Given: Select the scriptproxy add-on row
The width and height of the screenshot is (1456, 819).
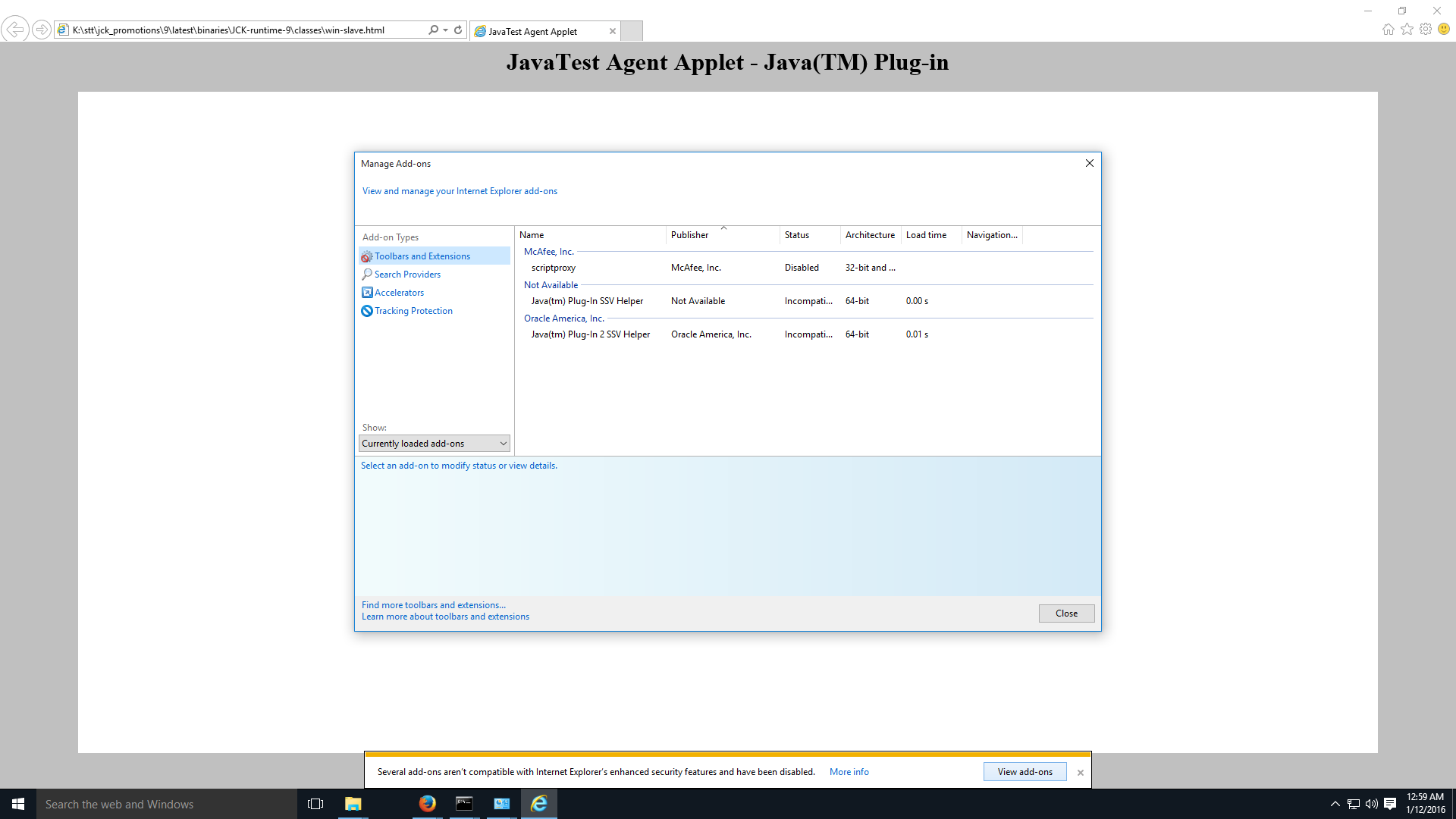Looking at the screenshot, I should click(808, 268).
